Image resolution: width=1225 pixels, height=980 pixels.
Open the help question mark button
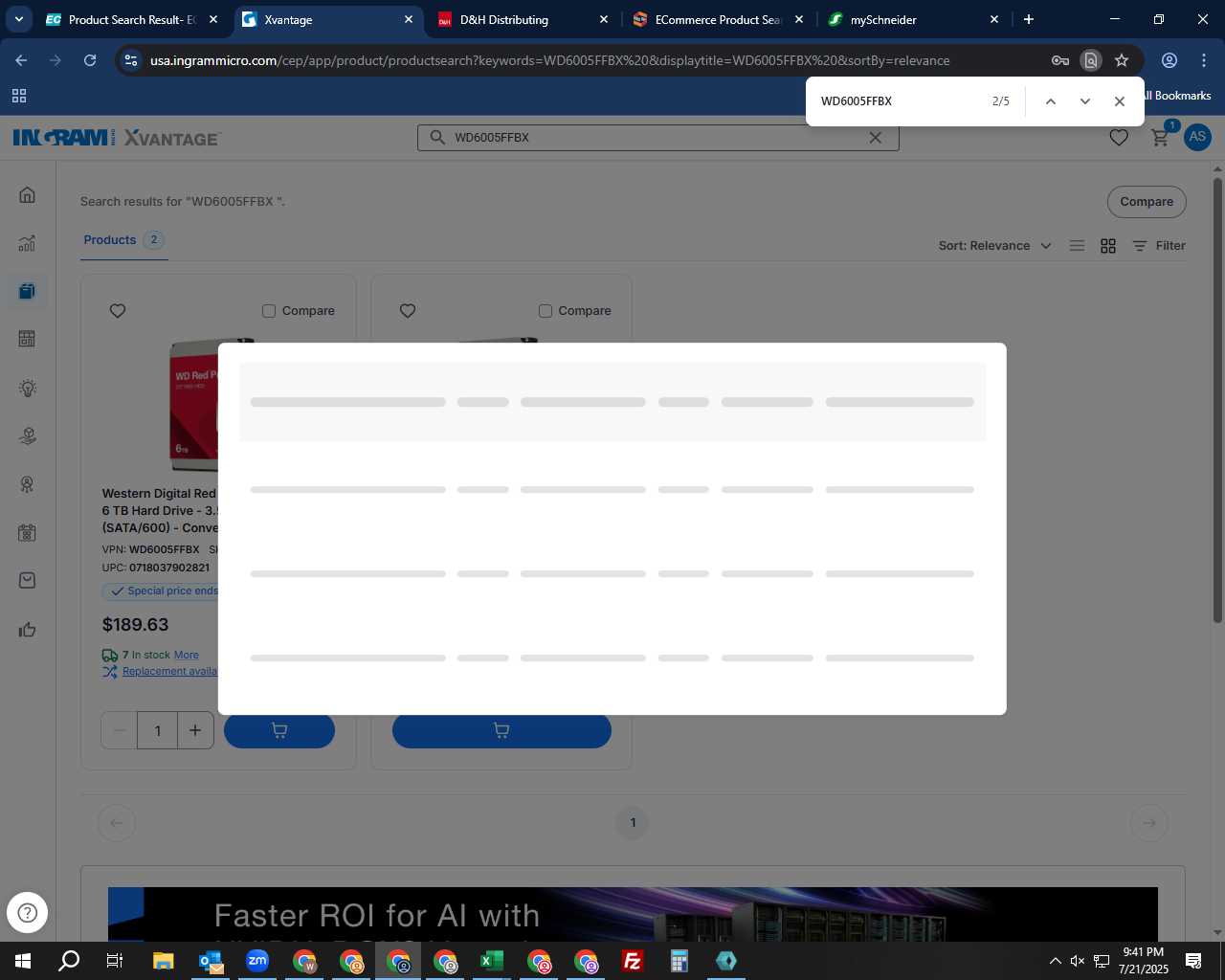(27, 912)
